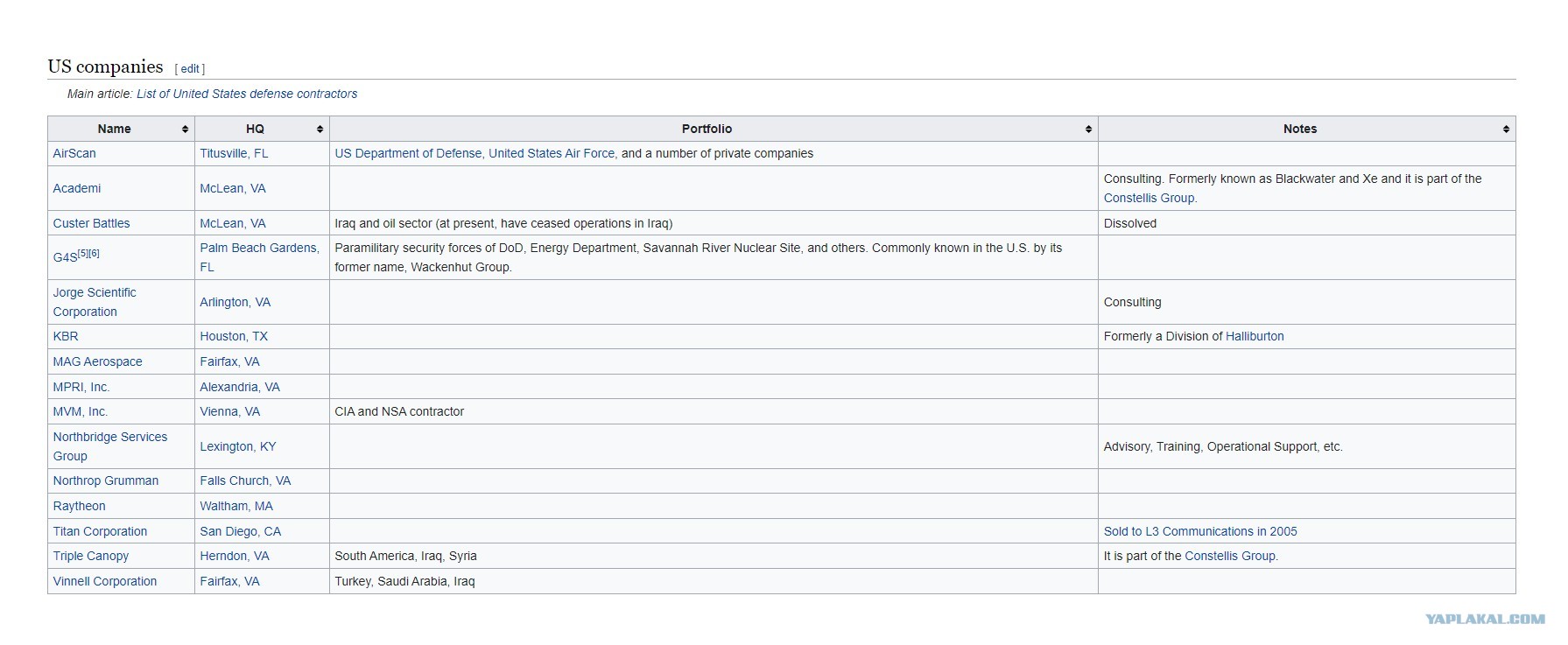1568x645 pixels.
Task: Open Sold to L3 Communications in 2005 link
Action: [x=1200, y=531]
